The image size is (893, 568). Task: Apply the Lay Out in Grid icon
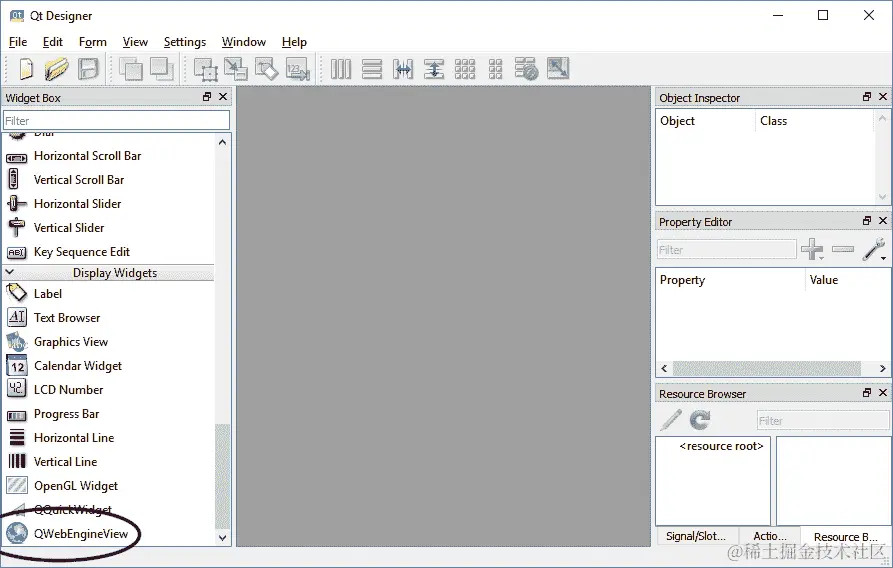pos(465,69)
